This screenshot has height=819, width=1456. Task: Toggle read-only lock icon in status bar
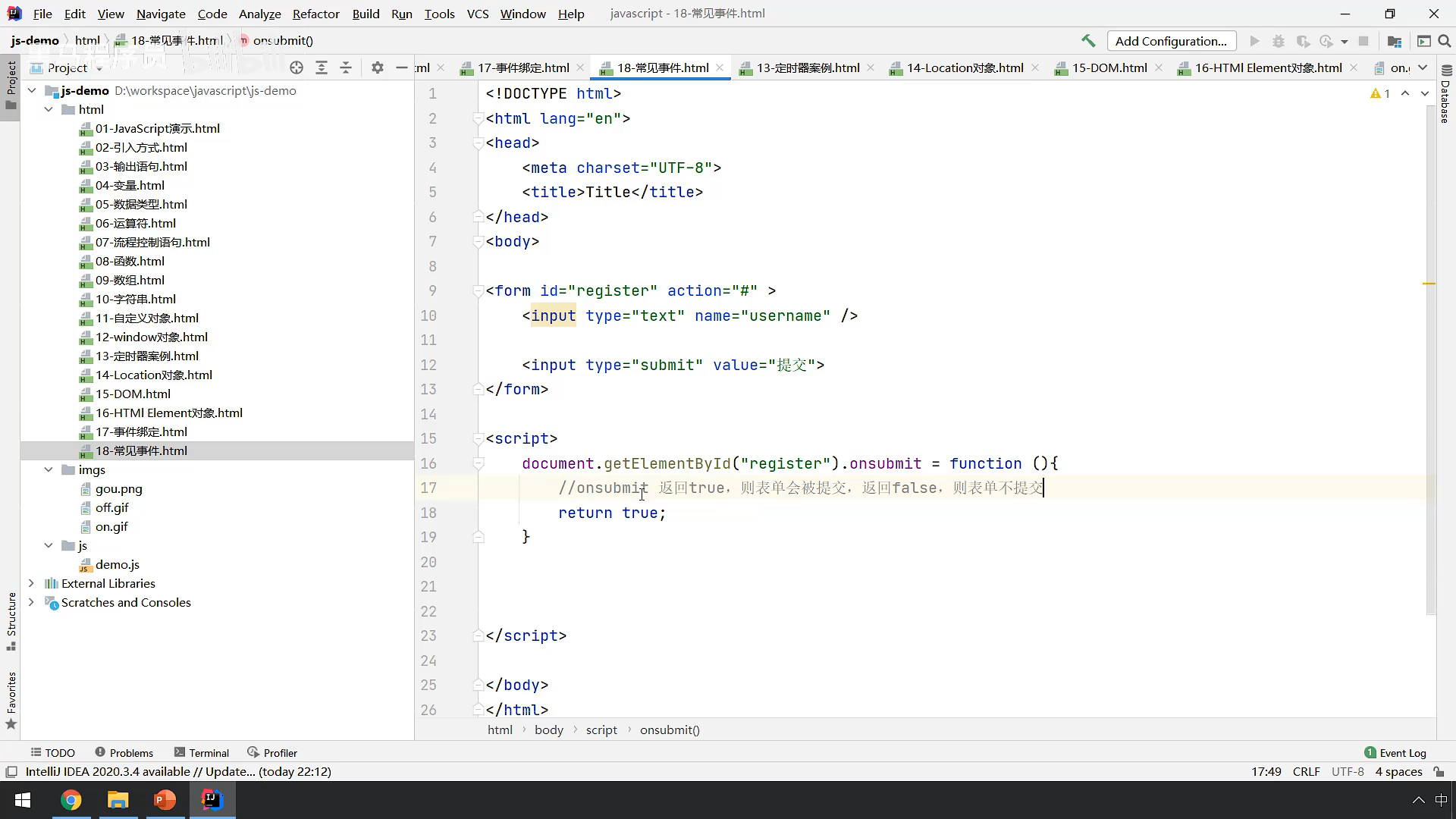pyautogui.click(x=1439, y=772)
